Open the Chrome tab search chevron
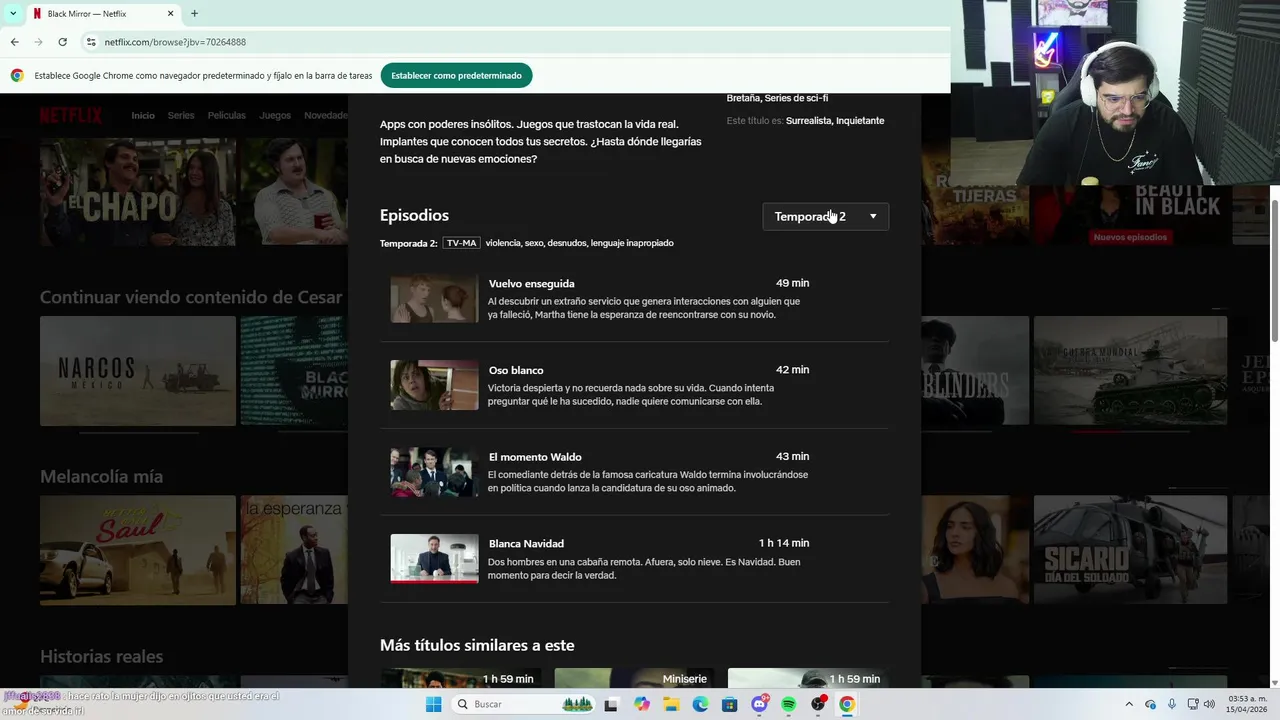This screenshot has width=1280, height=720. 13,13
